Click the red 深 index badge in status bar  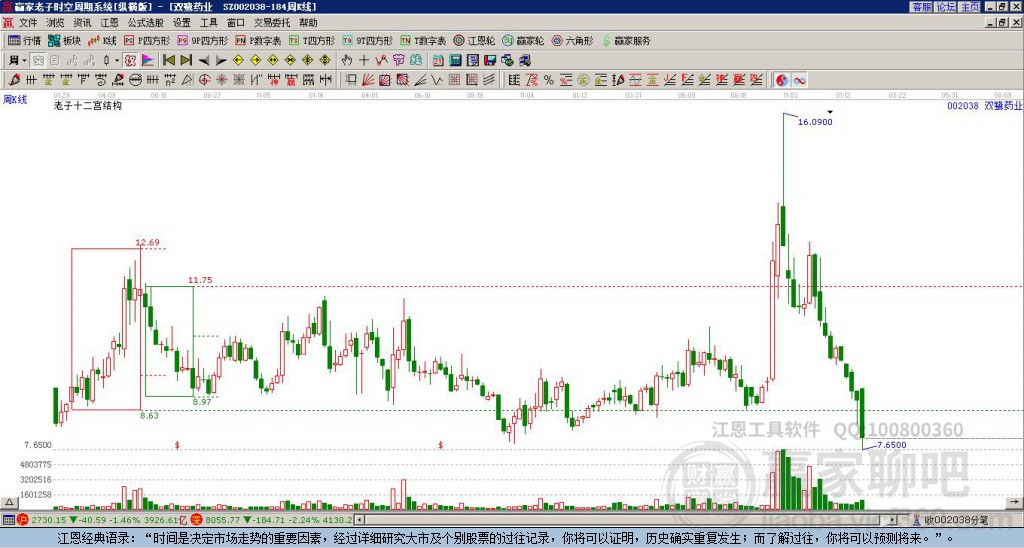pyautogui.click(x=196, y=520)
